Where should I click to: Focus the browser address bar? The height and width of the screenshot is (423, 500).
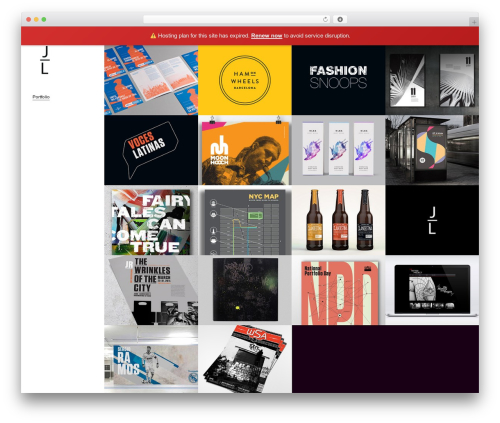tap(237, 20)
